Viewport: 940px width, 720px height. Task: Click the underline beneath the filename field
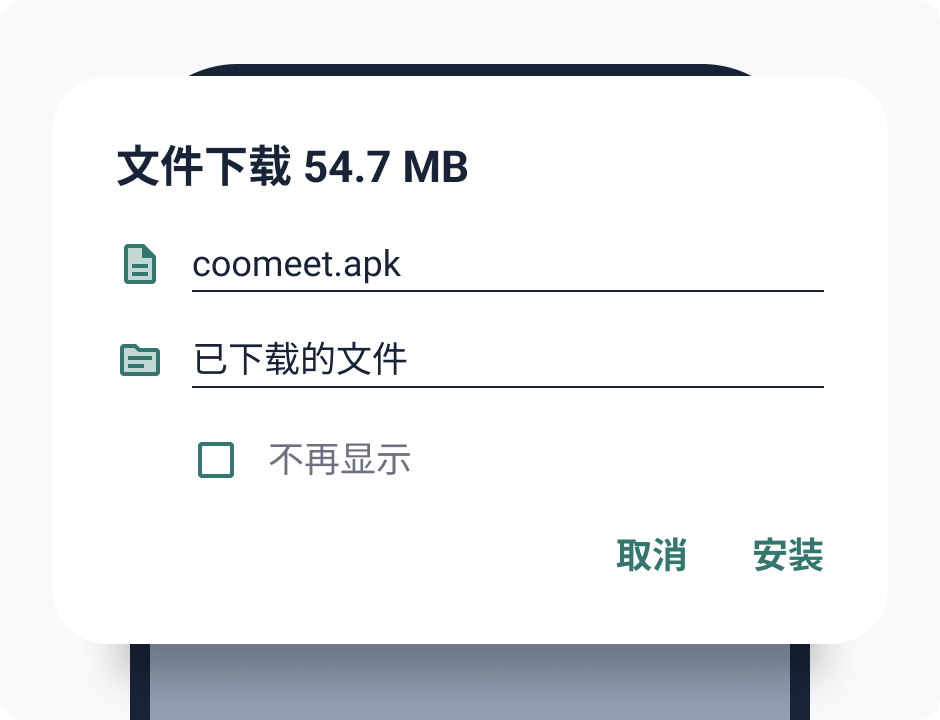508,291
